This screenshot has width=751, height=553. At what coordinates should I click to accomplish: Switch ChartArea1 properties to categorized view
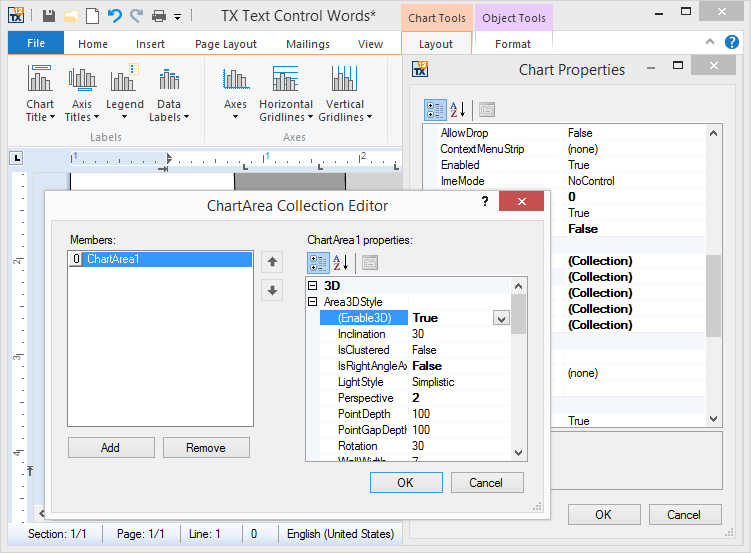[318, 263]
